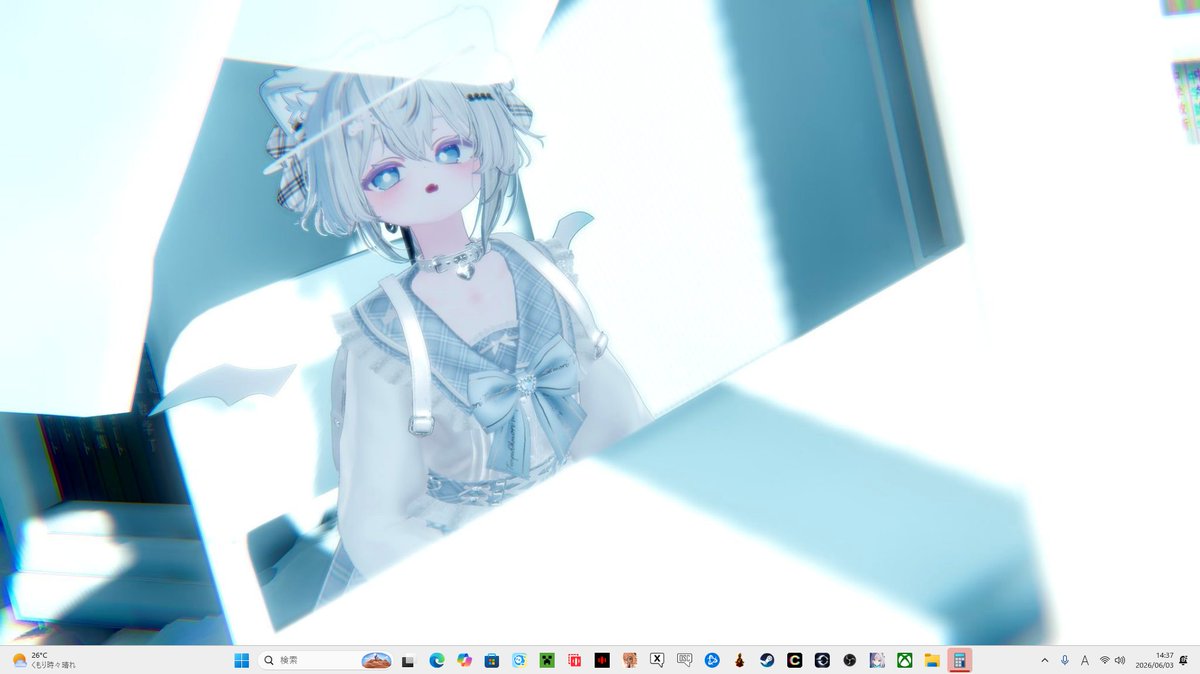Open Microsoft Store from the taskbar

[492, 660]
